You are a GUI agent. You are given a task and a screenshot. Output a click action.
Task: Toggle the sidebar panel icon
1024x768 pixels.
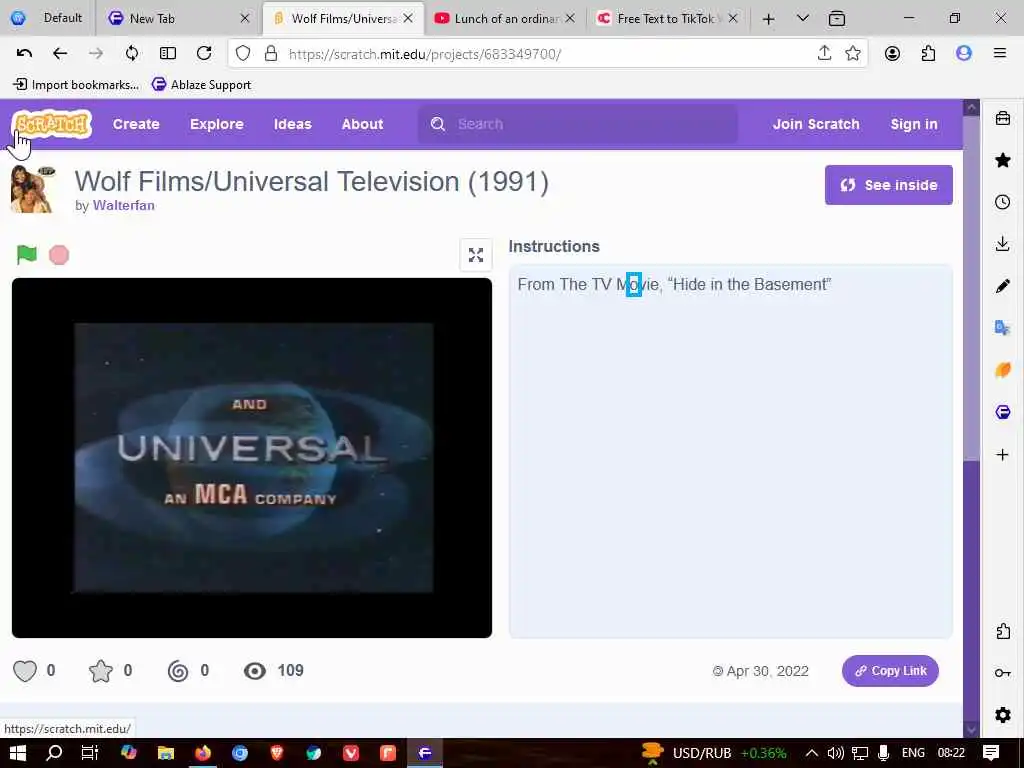pos(168,54)
